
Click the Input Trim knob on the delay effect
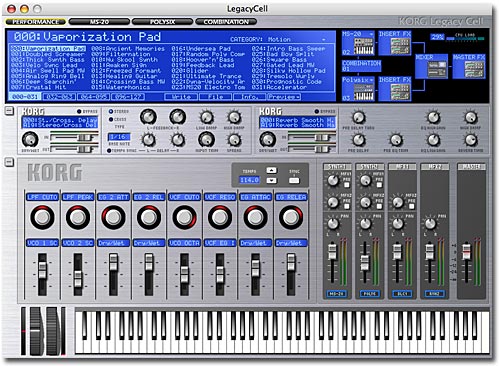[206, 140]
